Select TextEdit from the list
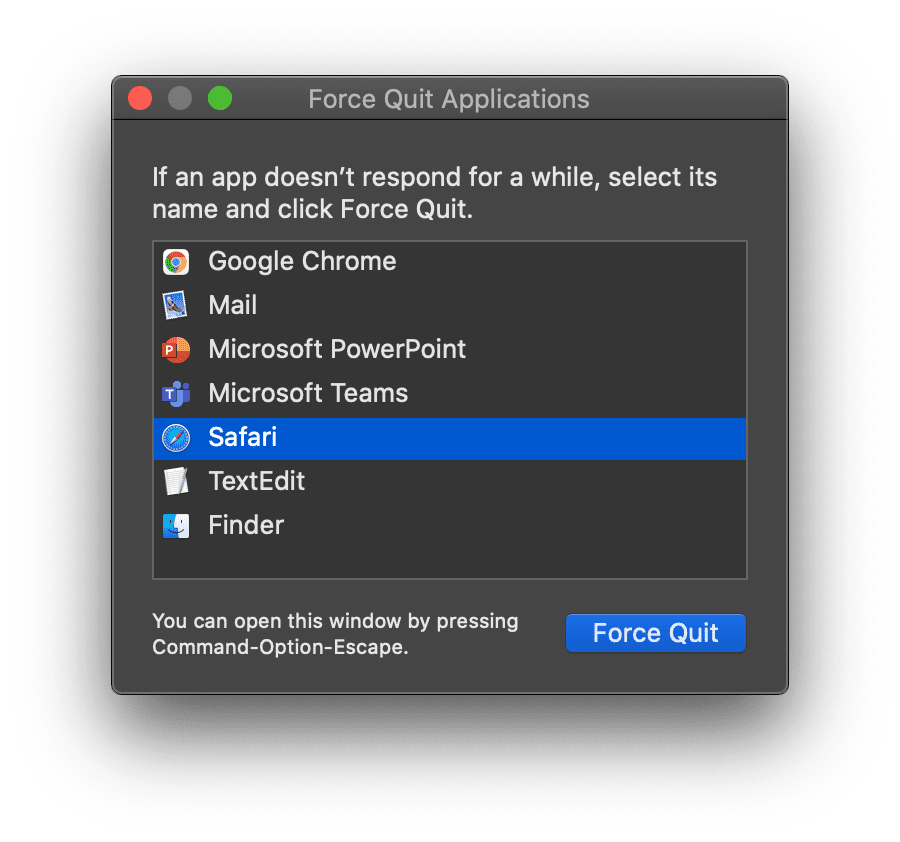The width and height of the screenshot is (900, 842). point(256,481)
